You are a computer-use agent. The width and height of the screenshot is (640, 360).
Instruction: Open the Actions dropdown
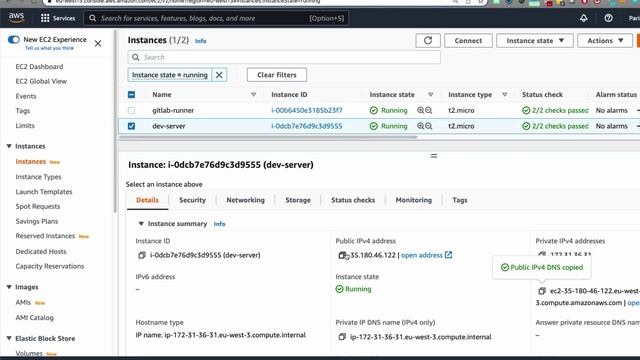[x=605, y=40]
